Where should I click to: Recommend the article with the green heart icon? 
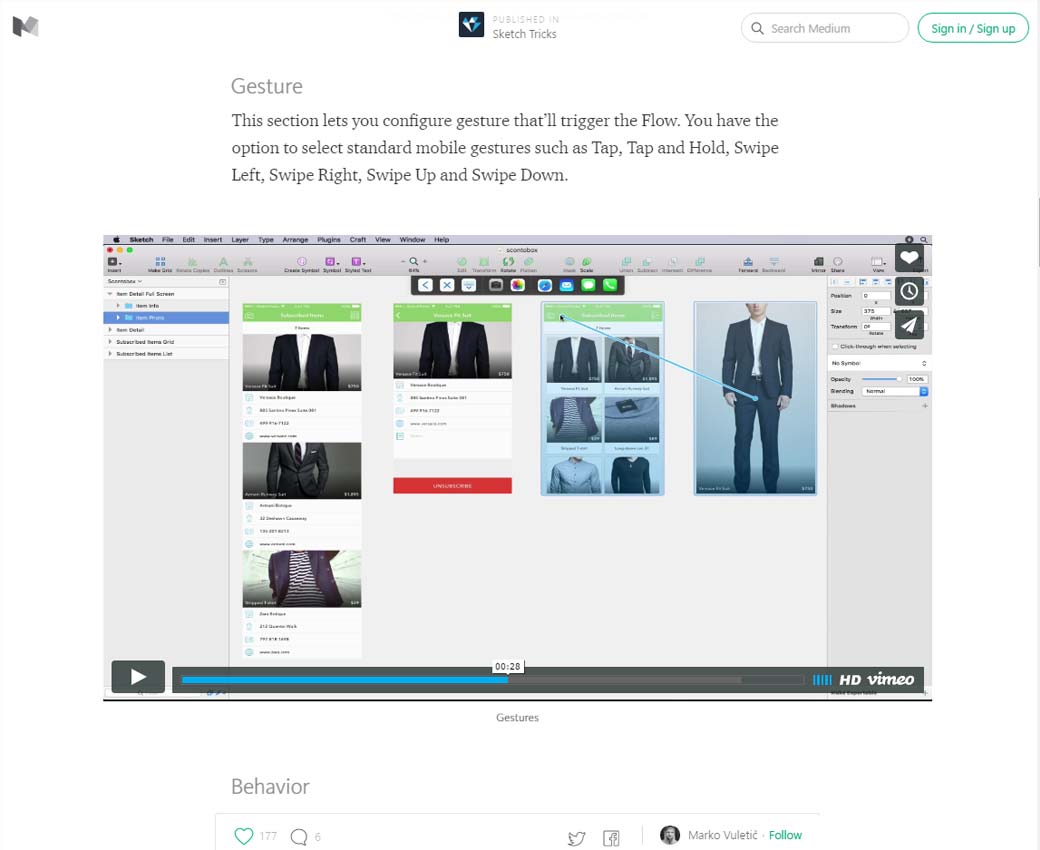(x=243, y=836)
